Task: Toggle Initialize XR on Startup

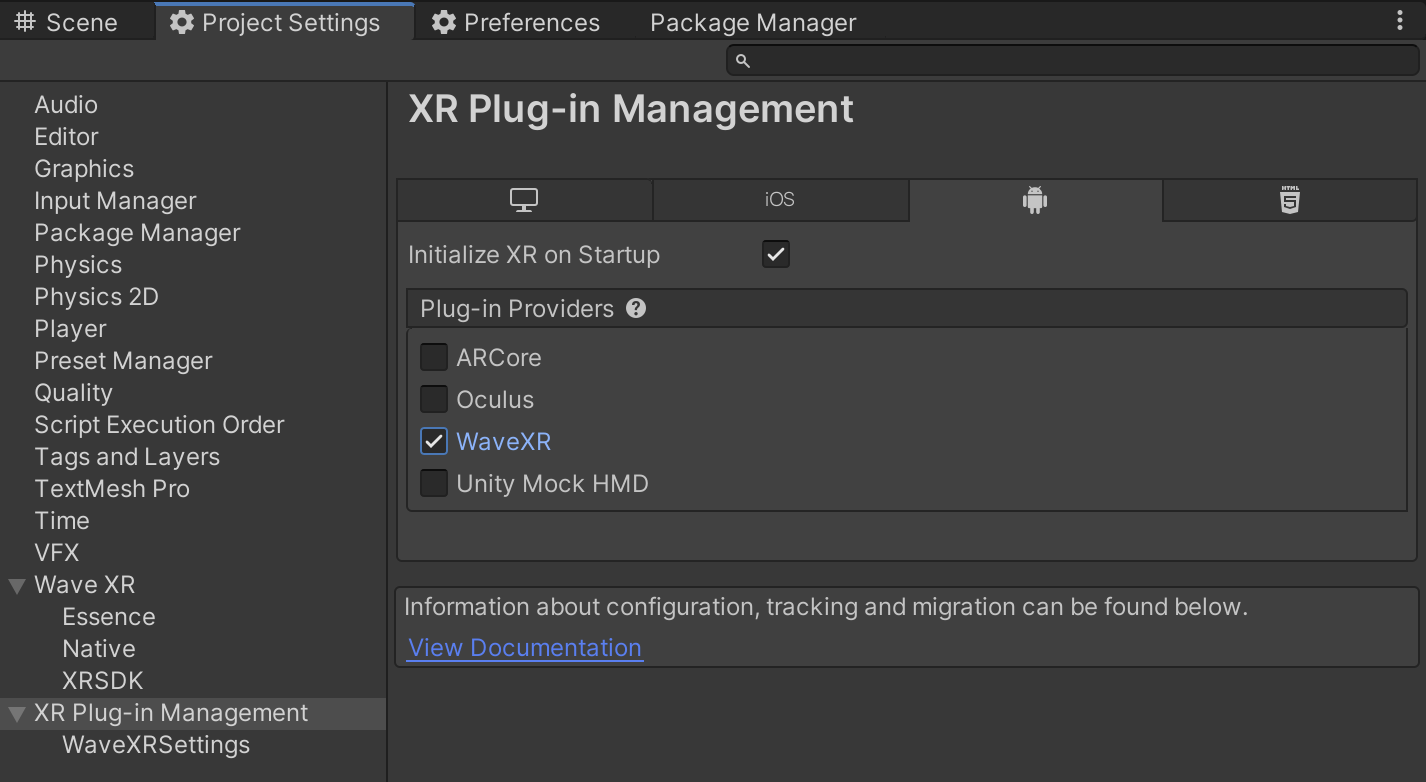Action: coord(776,254)
